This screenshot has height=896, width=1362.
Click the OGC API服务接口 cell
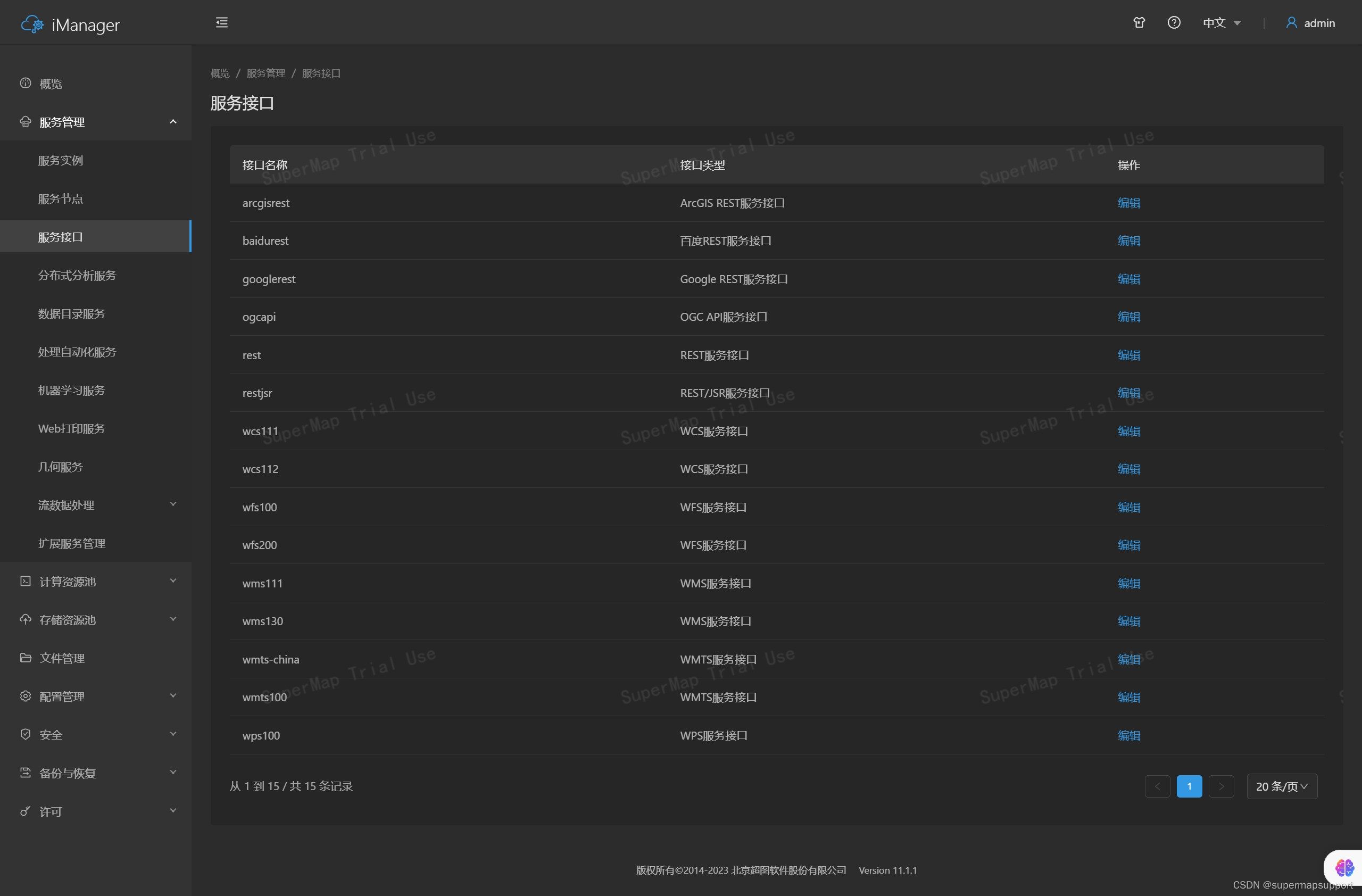pos(724,317)
